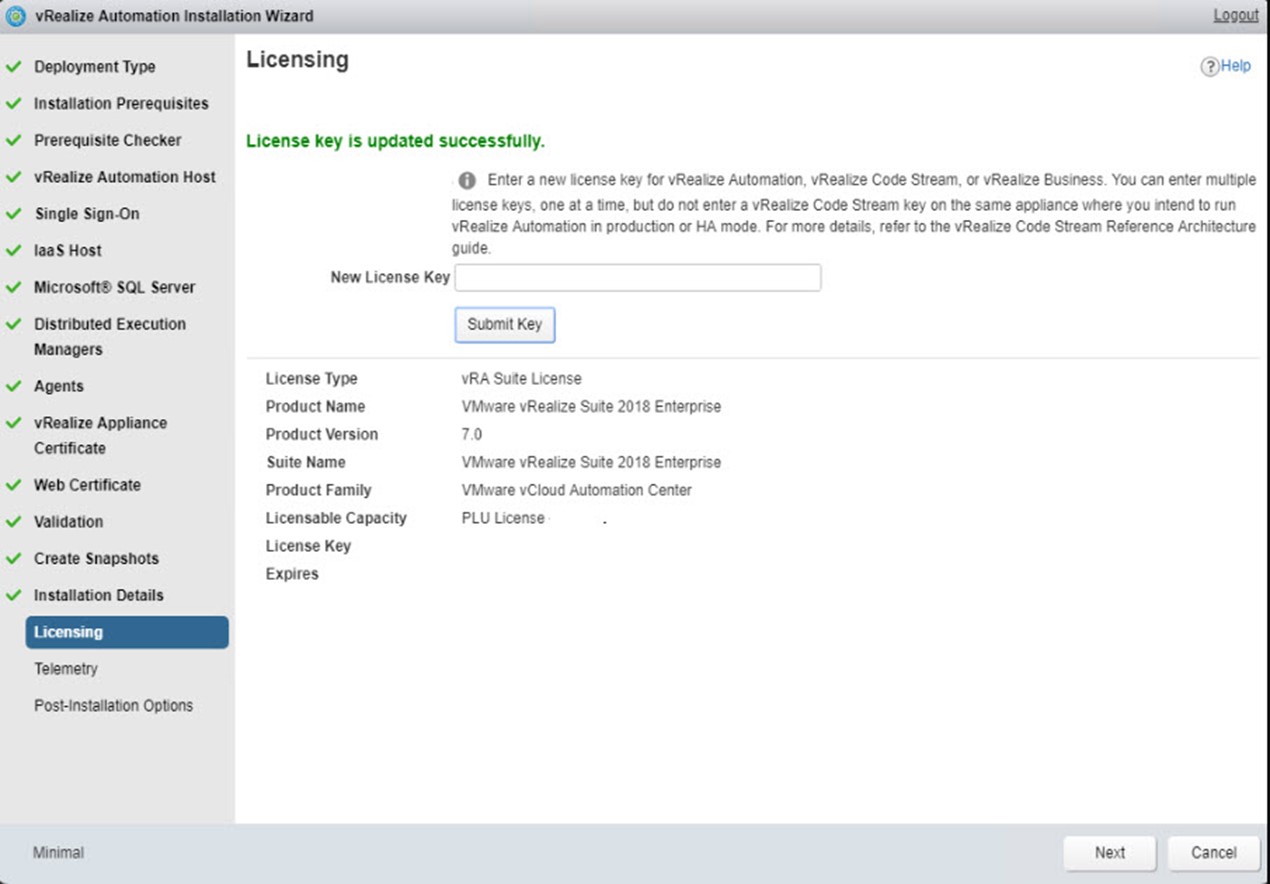Open the Create Snapshots step

[x=96, y=559]
